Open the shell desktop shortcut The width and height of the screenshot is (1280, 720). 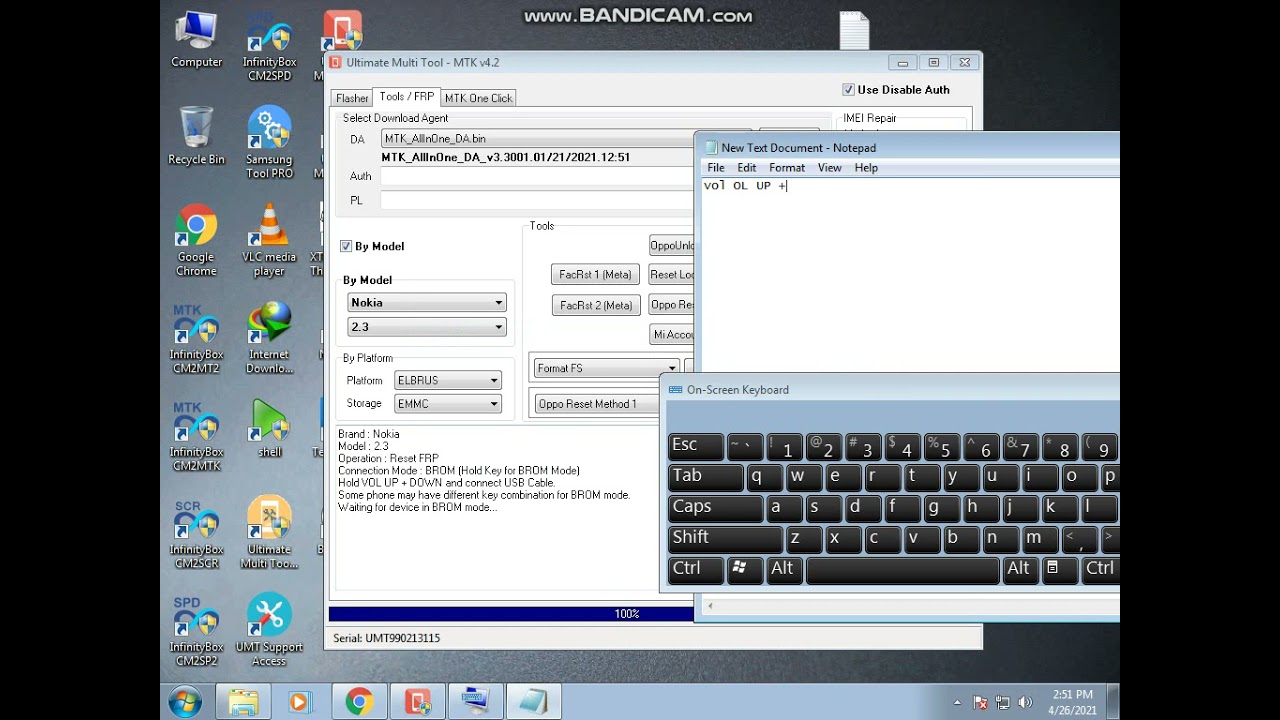click(x=269, y=428)
